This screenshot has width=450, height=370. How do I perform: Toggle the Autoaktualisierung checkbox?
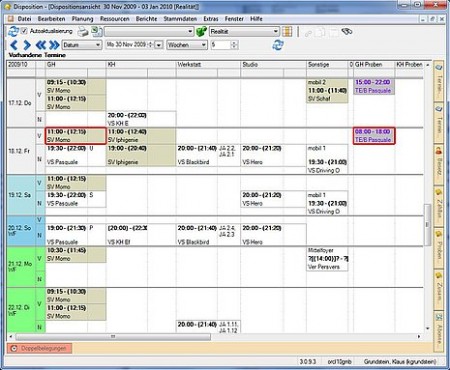click(x=24, y=31)
